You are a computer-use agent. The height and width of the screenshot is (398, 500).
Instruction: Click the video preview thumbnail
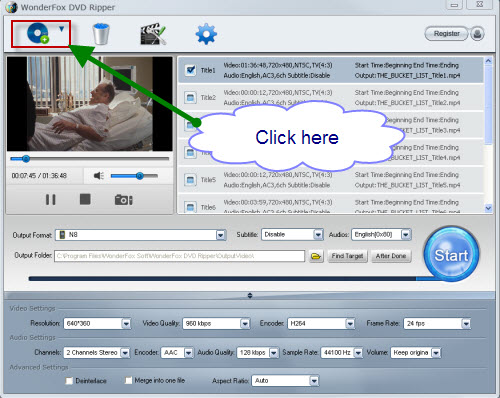tap(90, 104)
